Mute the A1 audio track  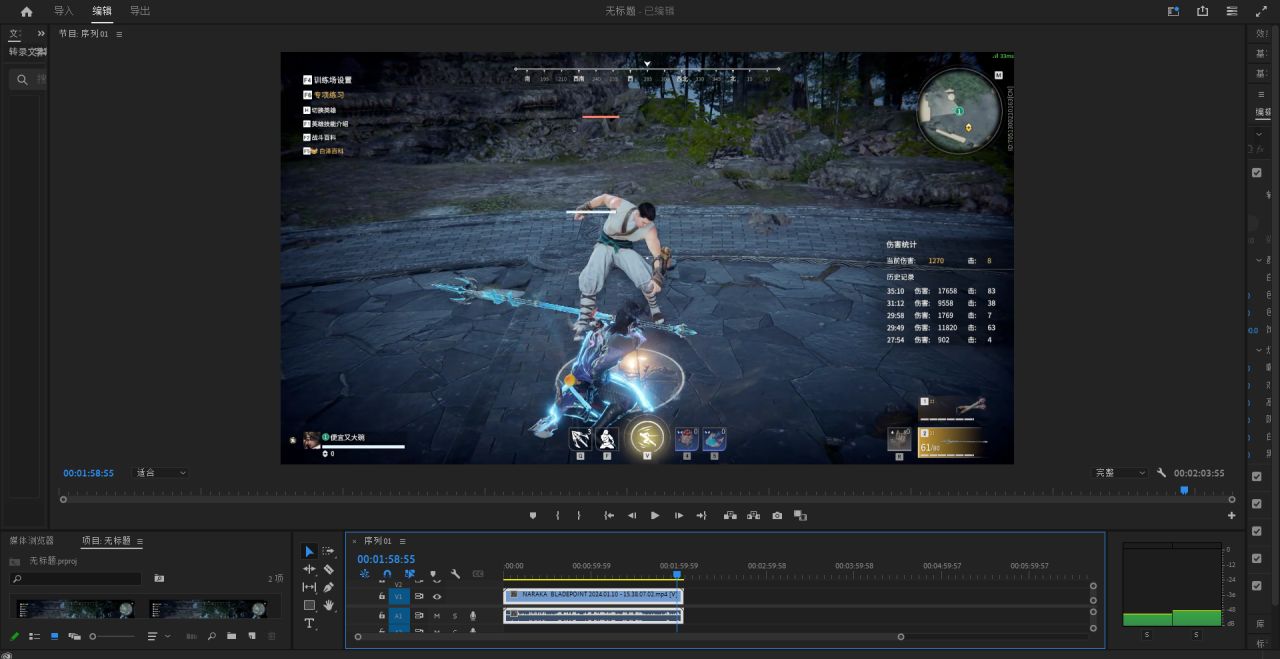tap(437, 616)
